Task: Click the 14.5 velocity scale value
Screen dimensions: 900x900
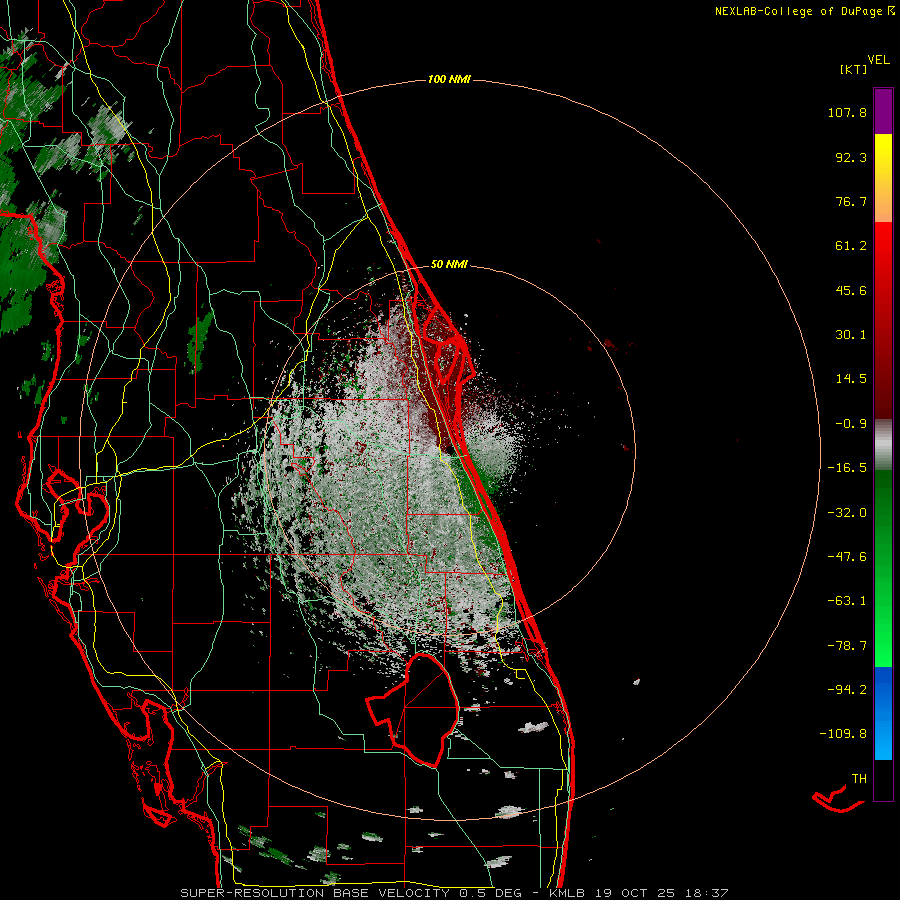Action: 851,379
